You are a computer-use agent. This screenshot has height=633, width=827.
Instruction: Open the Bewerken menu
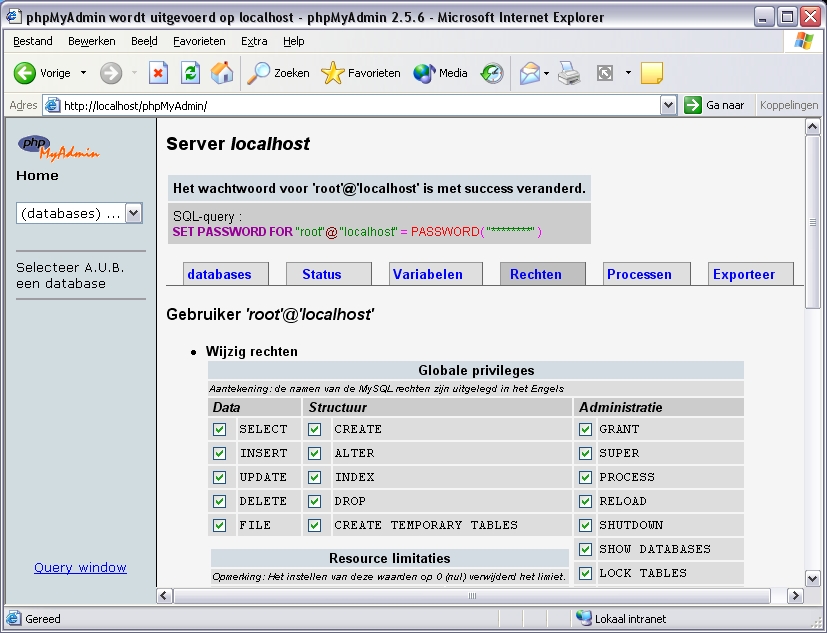91,41
